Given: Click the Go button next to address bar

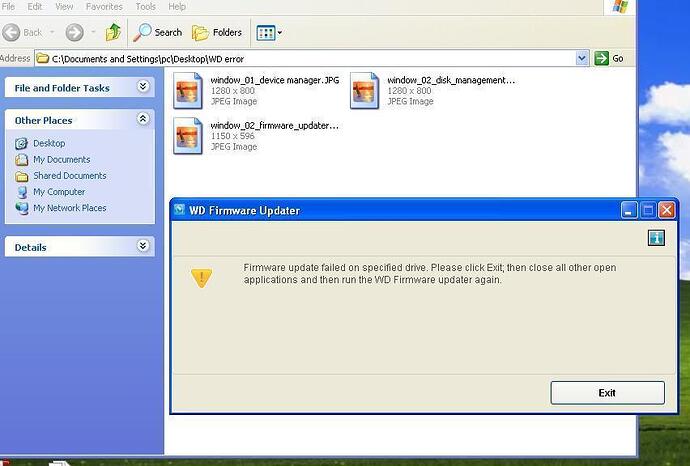Looking at the screenshot, I should pyautogui.click(x=609, y=58).
